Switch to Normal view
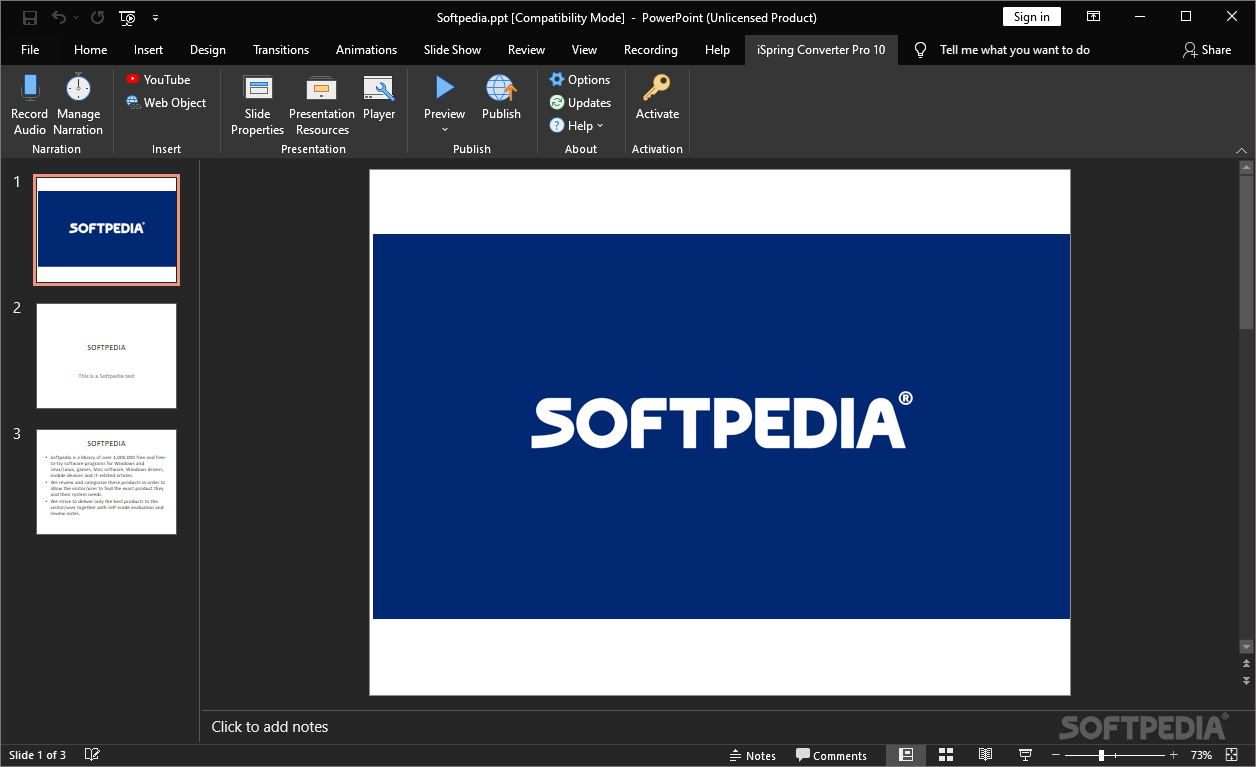The image size is (1256, 767). coord(906,755)
